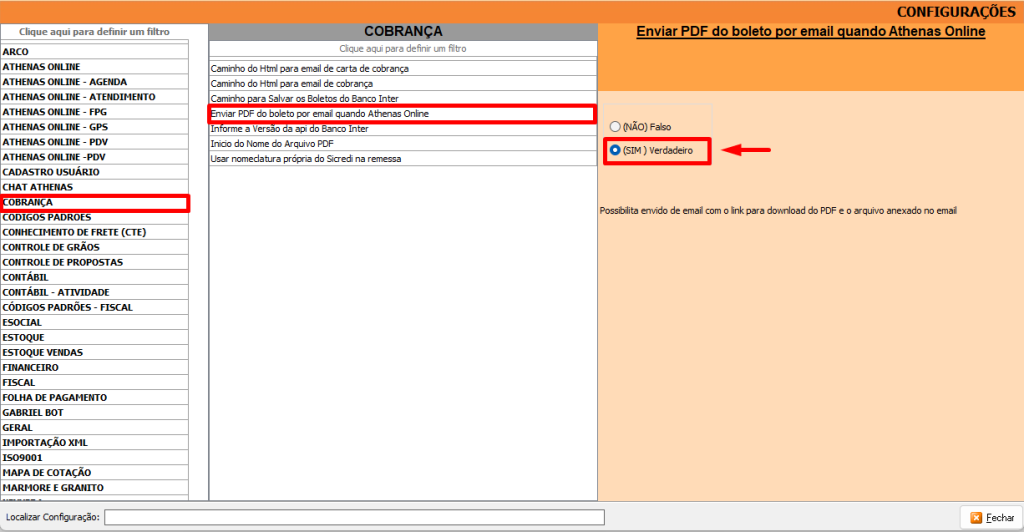The width and height of the screenshot is (1024, 532).
Task: Select Inicio do Nome do Arquivo PDF
Action: 403,144
